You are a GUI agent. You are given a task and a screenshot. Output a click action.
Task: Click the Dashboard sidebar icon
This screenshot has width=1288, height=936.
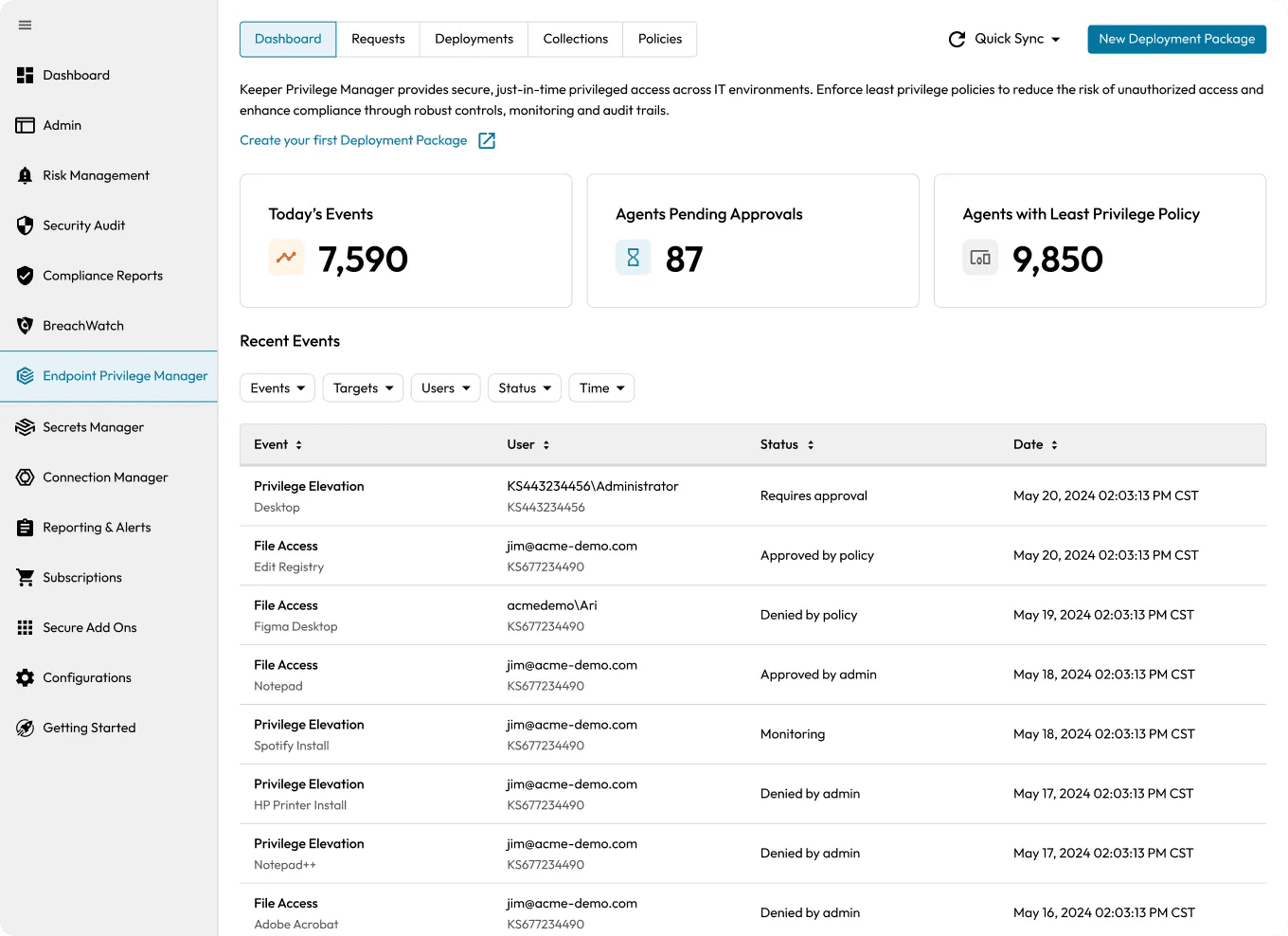tap(26, 75)
